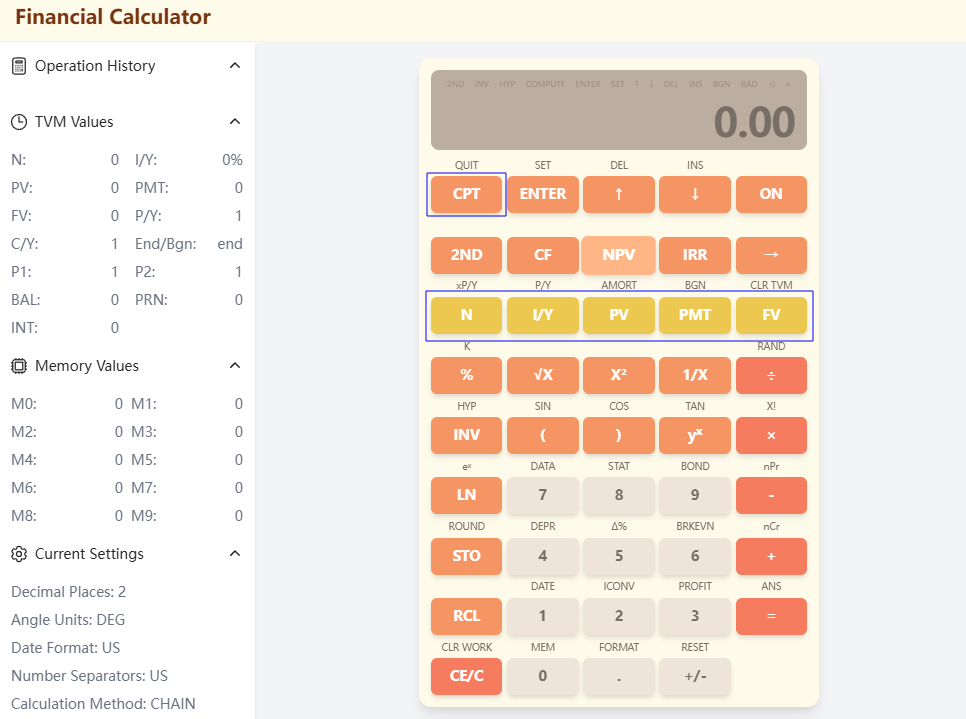The height and width of the screenshot is (719, 966).
Task: Toggle the INV inverse mode
Action: 466,435
